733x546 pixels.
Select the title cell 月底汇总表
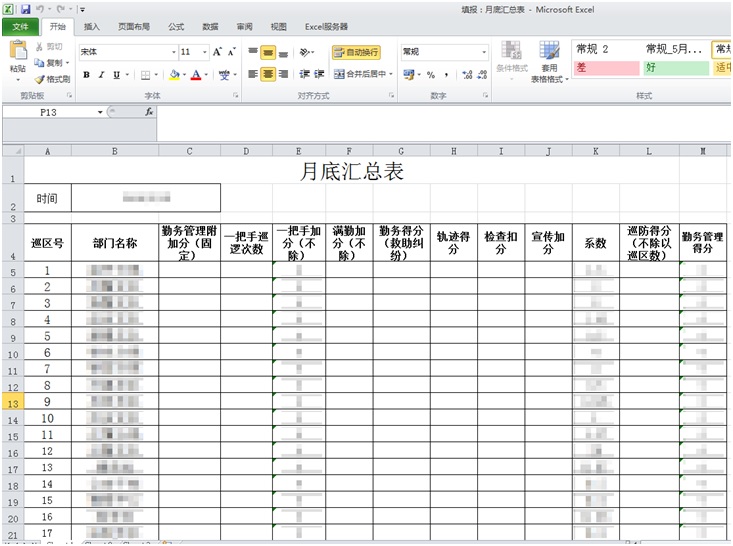click(352, 171)
